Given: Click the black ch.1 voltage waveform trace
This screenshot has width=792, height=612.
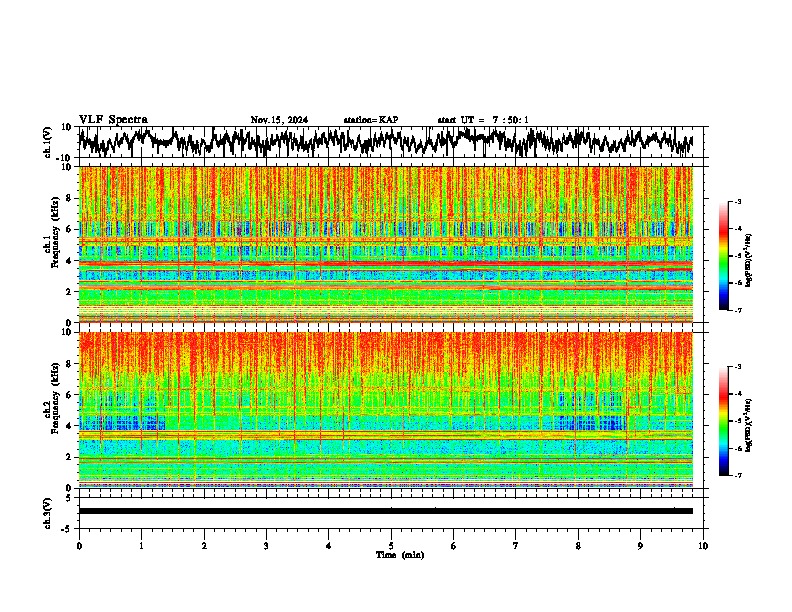Looking at the screenshot, I should coord(385,141).
